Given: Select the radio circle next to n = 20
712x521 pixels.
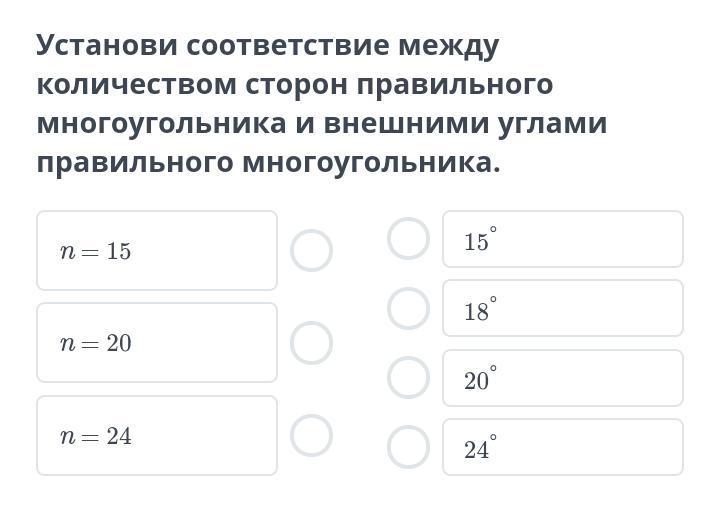Looking at the screenshot, I should click(311, 343).
